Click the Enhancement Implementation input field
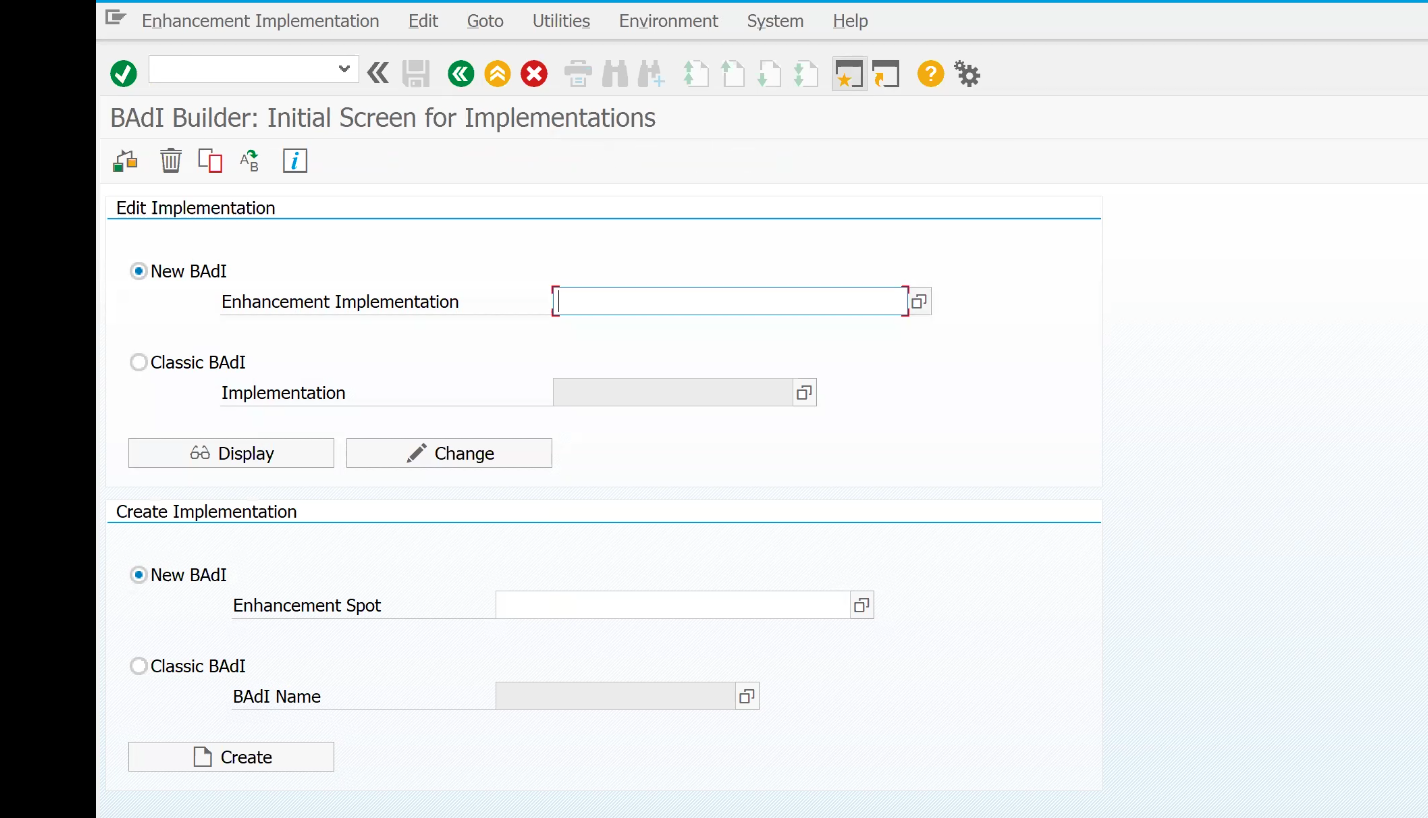Screen dimensions: 1428x818 pyautogui.click(x=730, y=301)
